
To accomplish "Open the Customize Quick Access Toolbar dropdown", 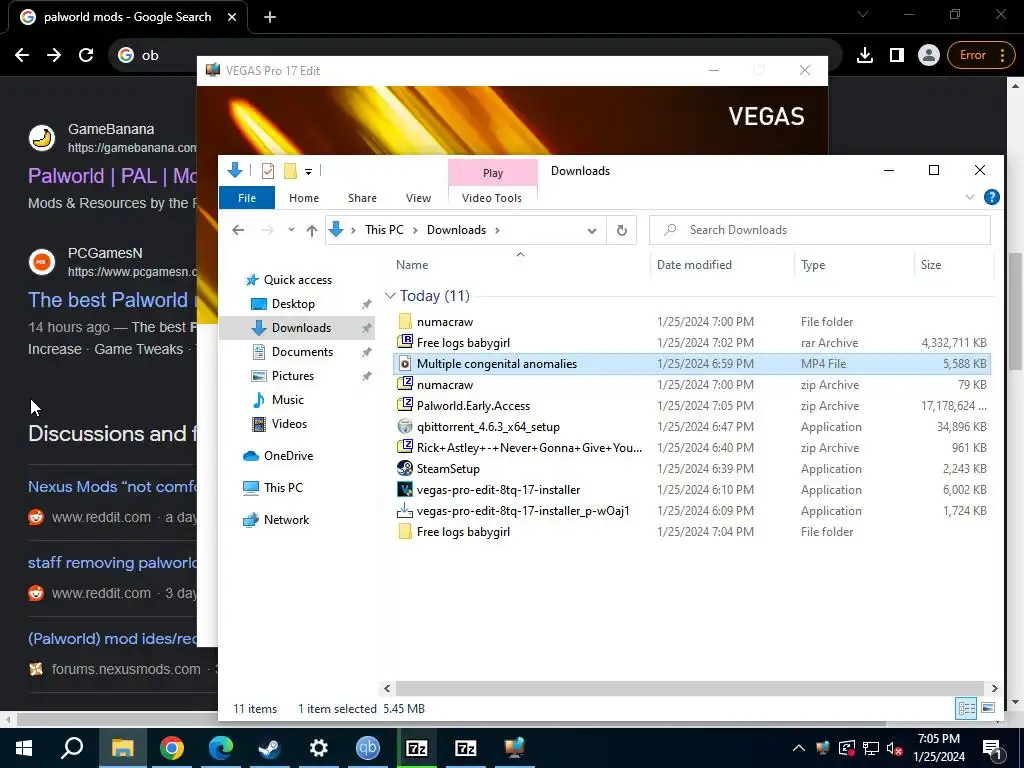I will [308, 172].
